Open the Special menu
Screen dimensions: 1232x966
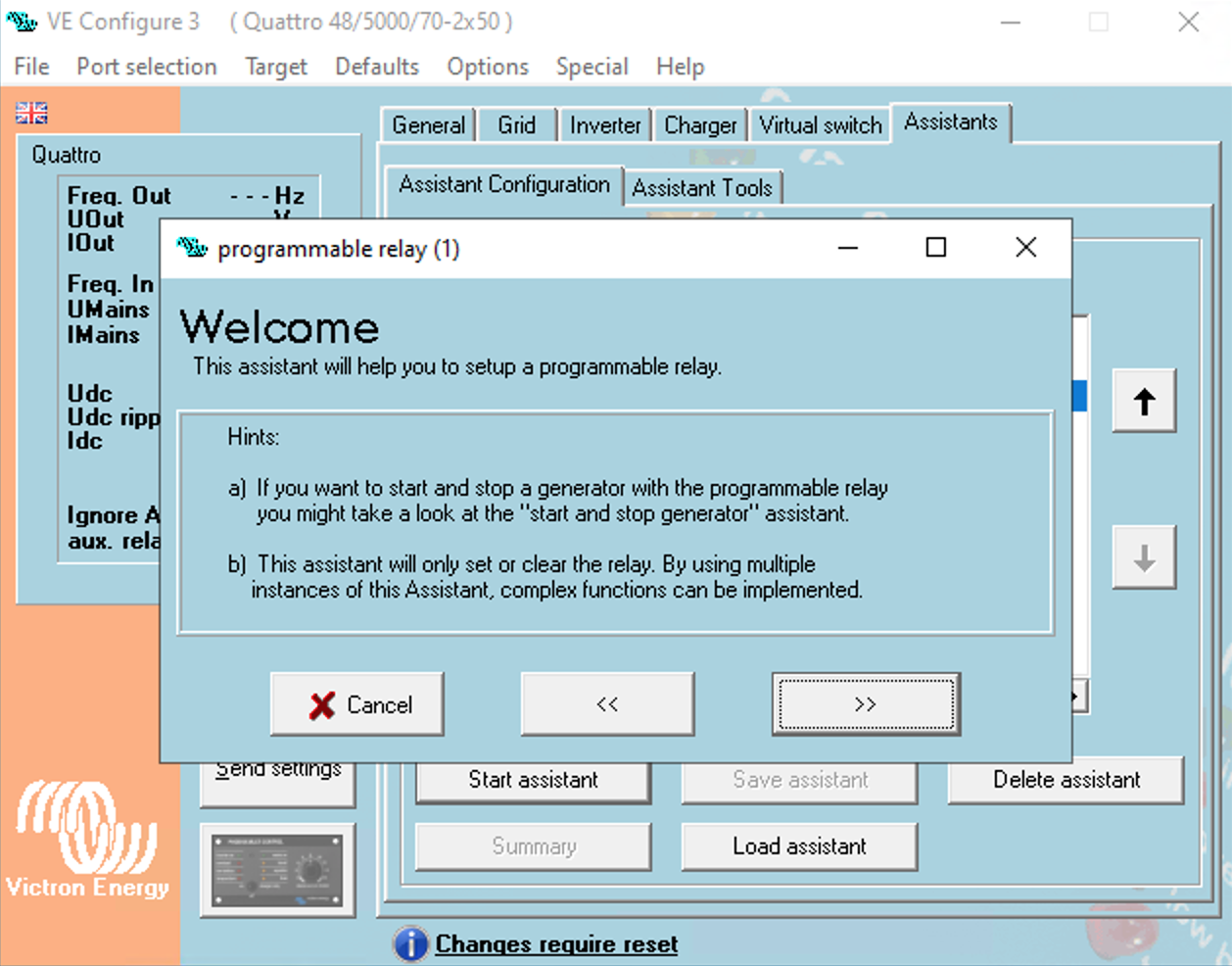592,67
